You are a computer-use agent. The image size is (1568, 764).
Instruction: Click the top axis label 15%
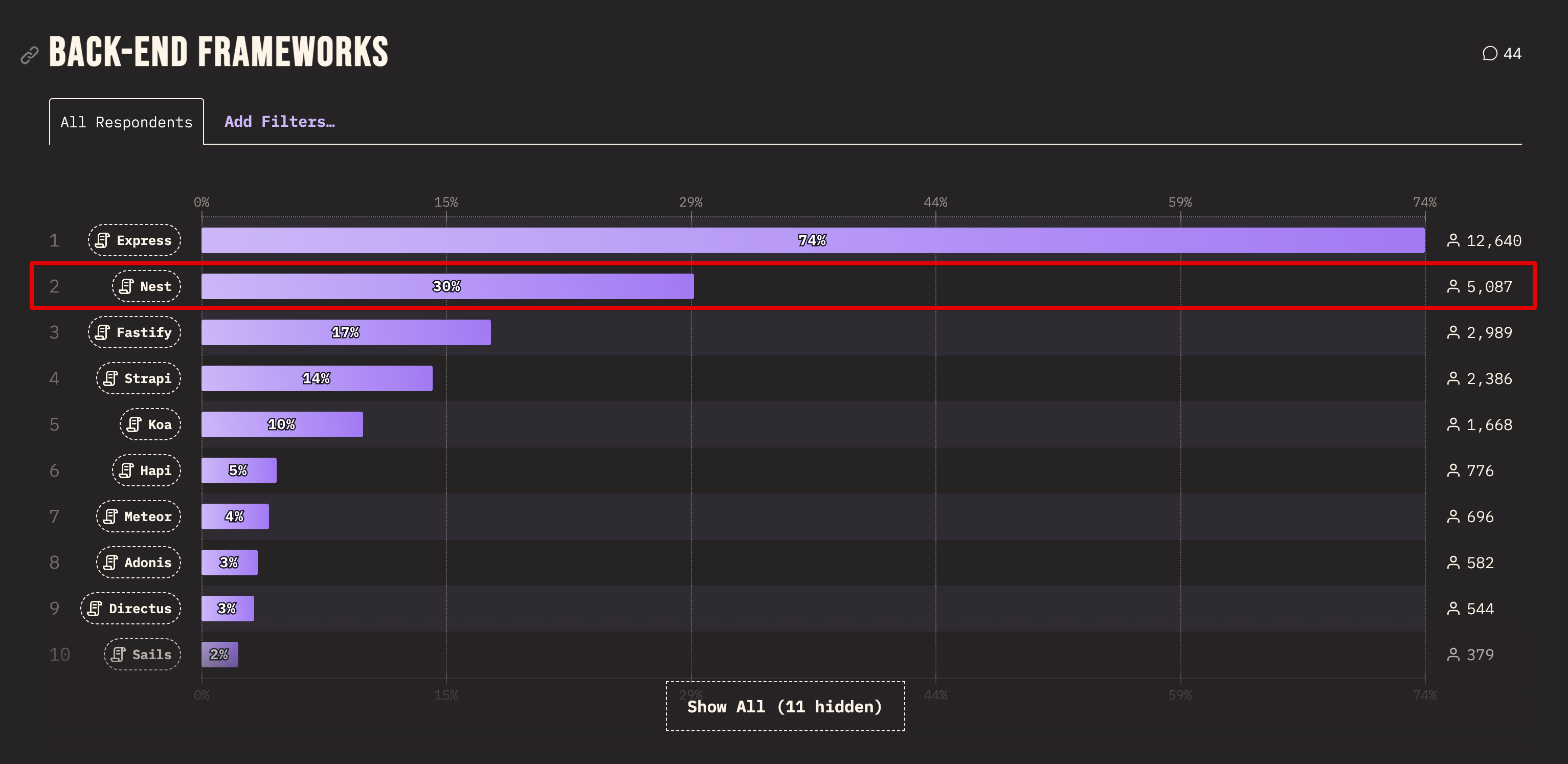[x=446, y=202]
